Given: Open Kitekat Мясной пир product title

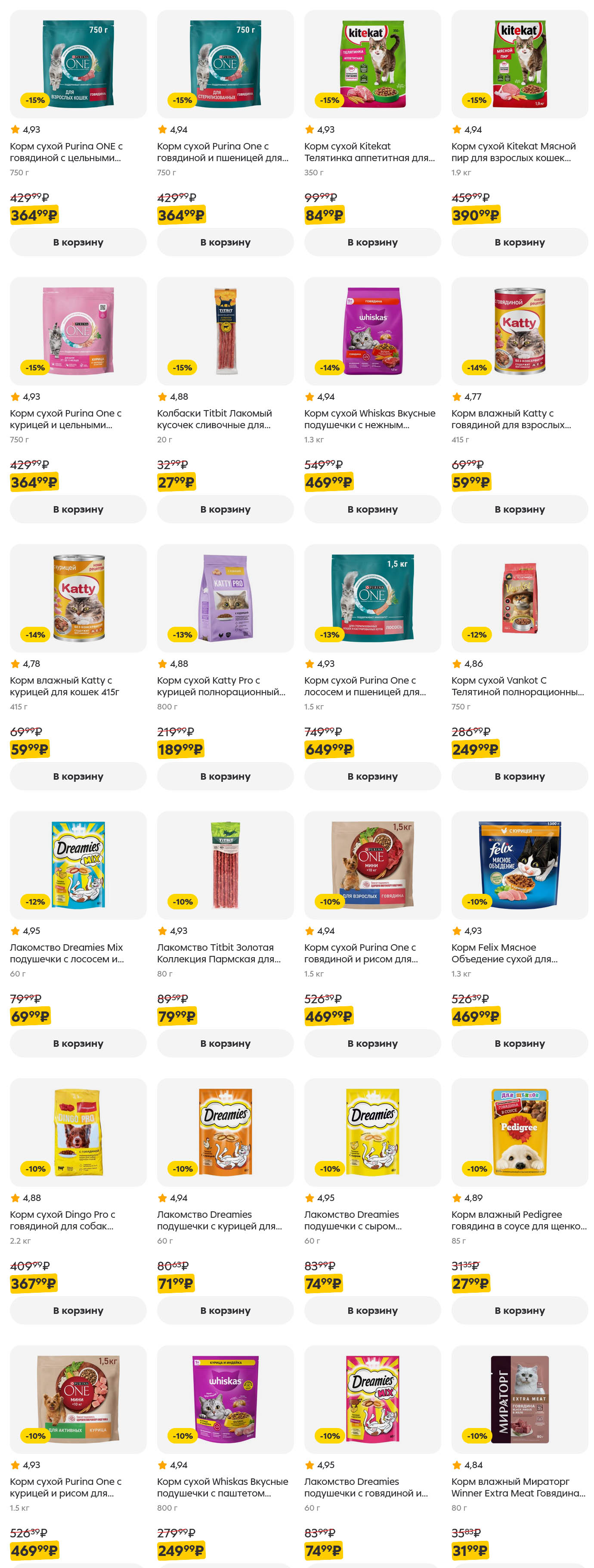Looking at the screenshot, I should pyautogui.click(x=513, y=152).
